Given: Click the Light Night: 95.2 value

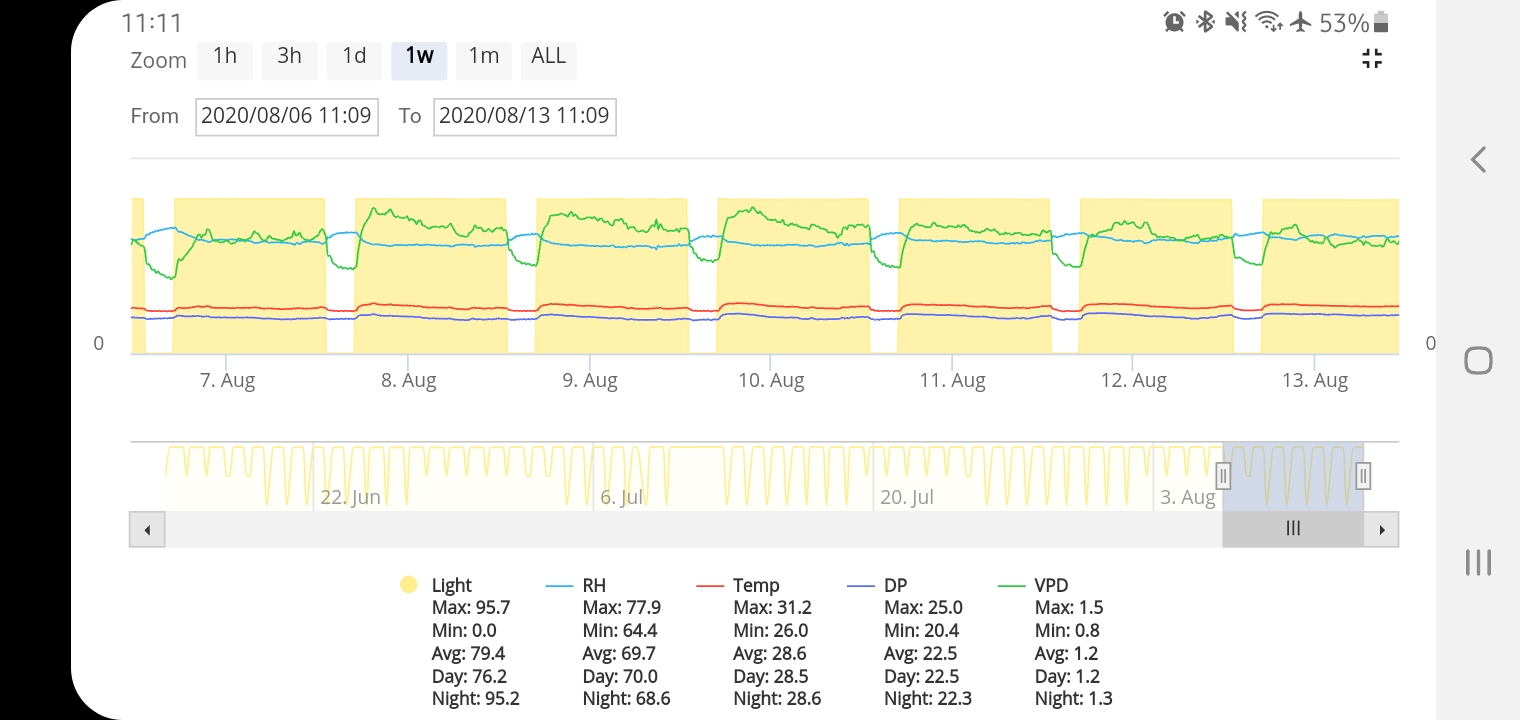Looking at the screenshot, I should point(476,699).
